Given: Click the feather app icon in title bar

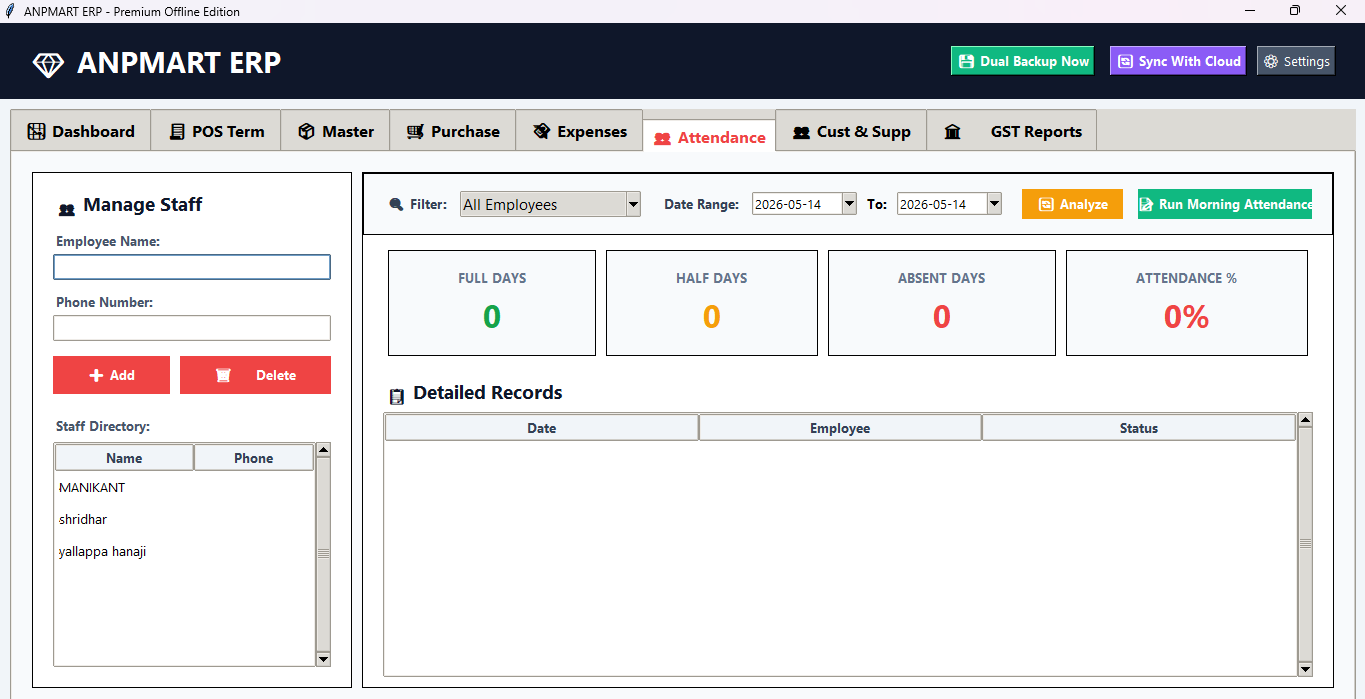Looking at the screenshot, I should (x=10, y=11).
